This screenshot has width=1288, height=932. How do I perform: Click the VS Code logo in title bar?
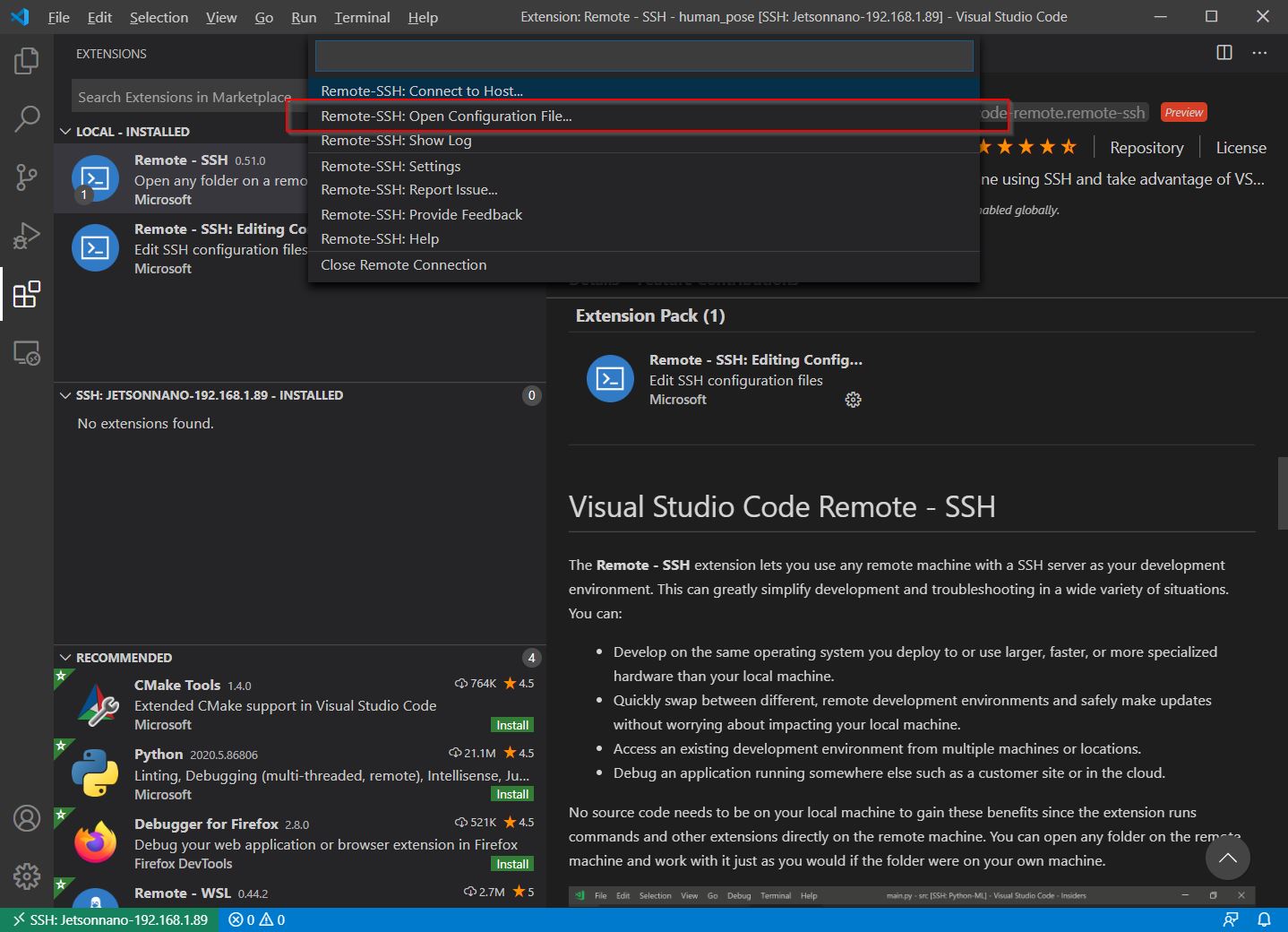pyautogui.click(x=20, y=16)
